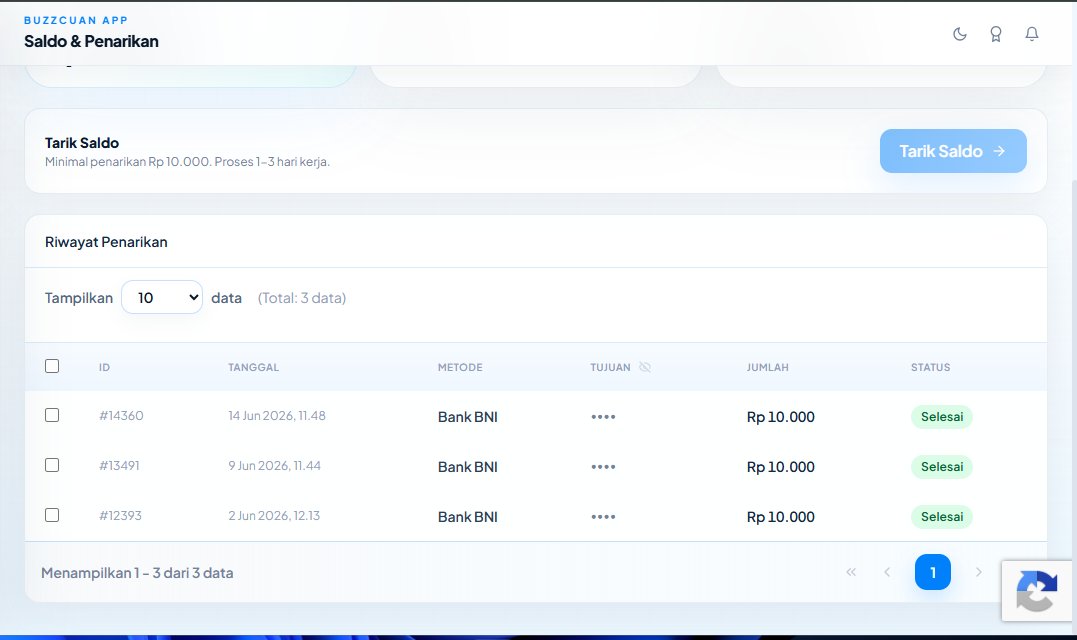This screenshot has width=1077, height=640.
Task: Click Selesai status badge in row #14360
Action: point(942,417)
